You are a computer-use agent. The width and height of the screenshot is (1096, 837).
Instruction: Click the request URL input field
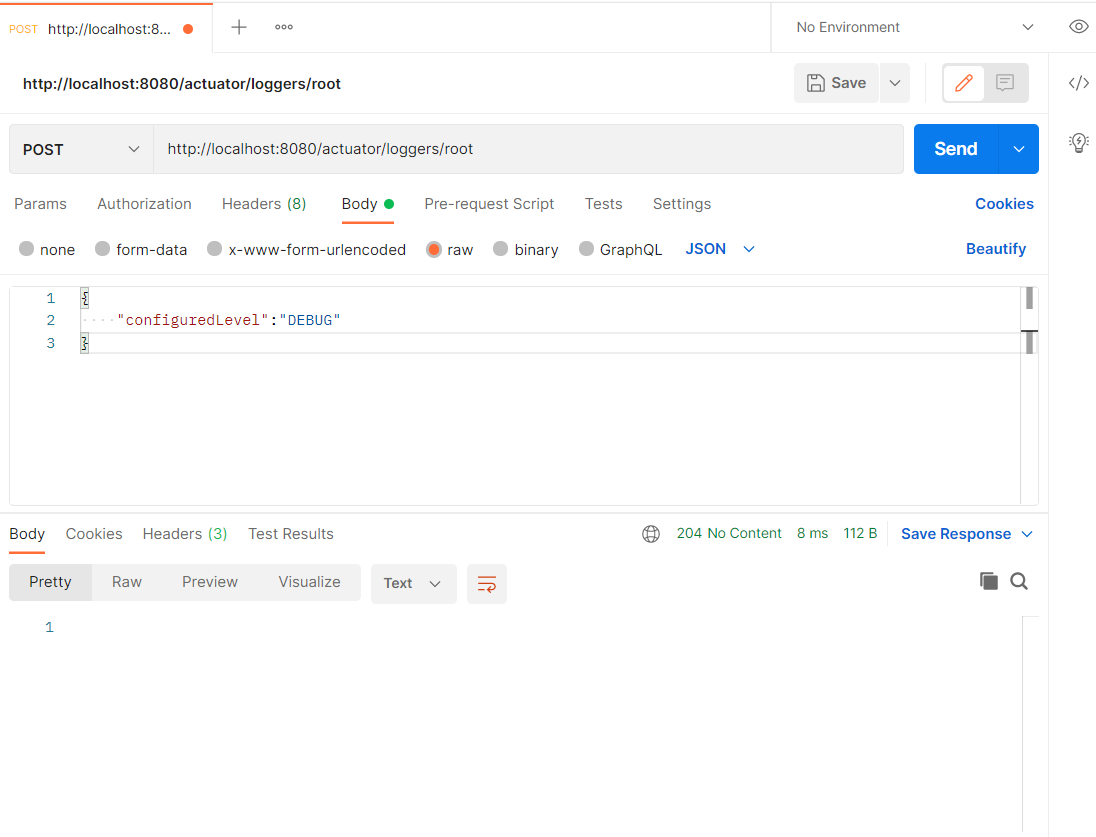[x=528, y=149]
